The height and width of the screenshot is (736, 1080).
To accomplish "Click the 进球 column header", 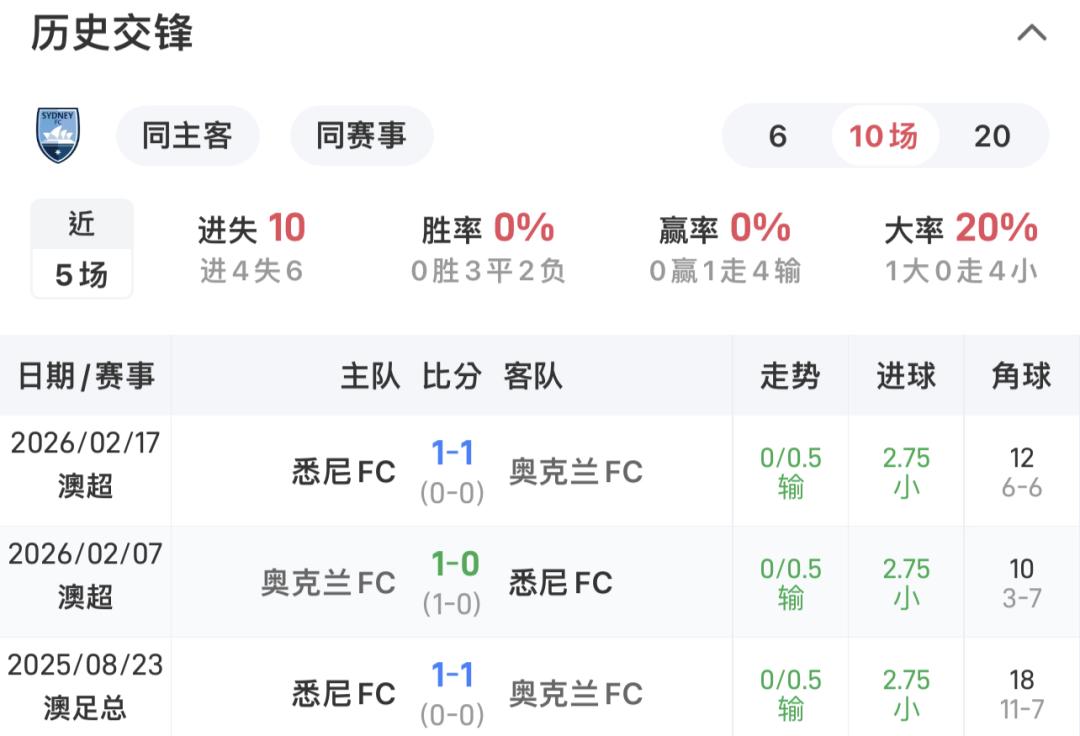I will [906, 376].
